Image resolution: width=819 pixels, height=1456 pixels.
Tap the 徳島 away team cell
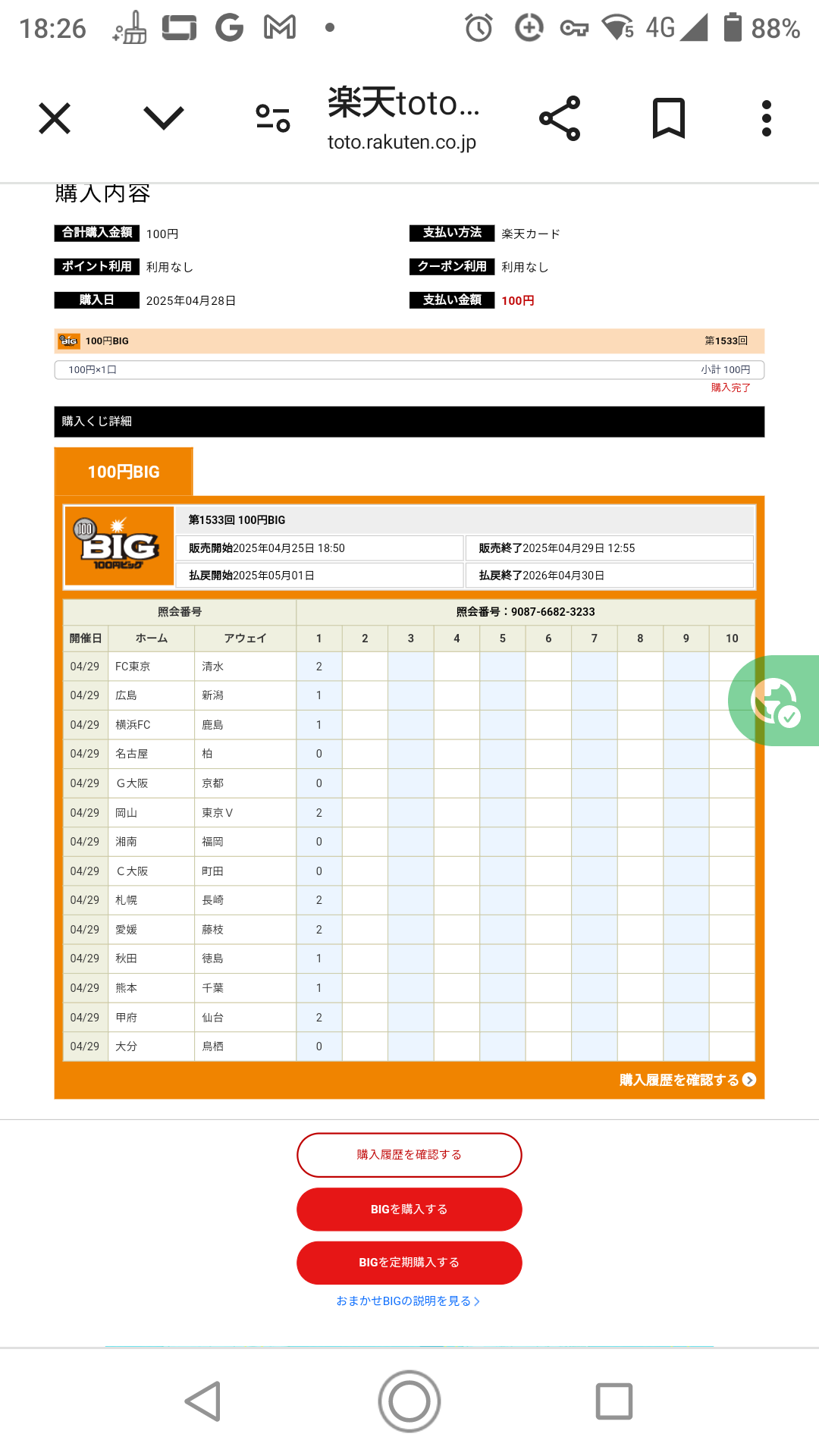tap(245, 959)
